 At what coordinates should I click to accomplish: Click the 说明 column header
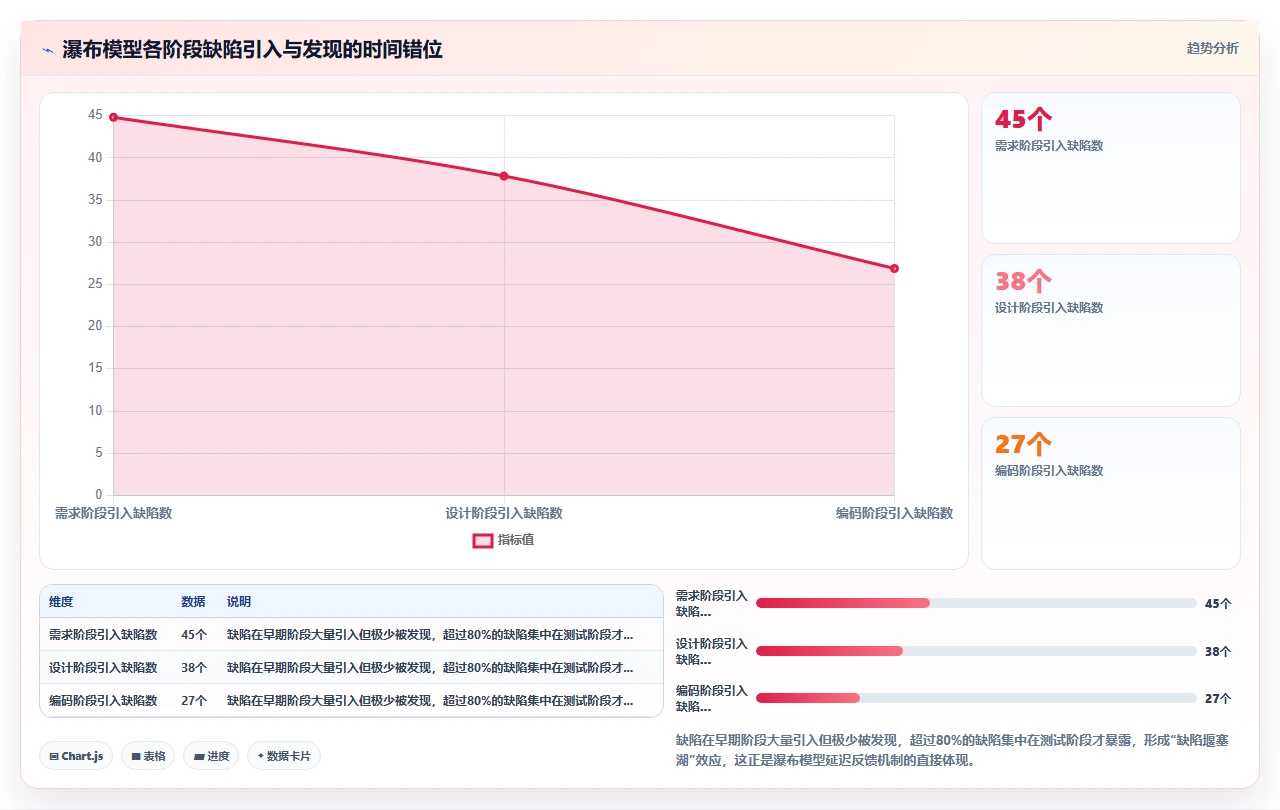[x=239, y=602]
